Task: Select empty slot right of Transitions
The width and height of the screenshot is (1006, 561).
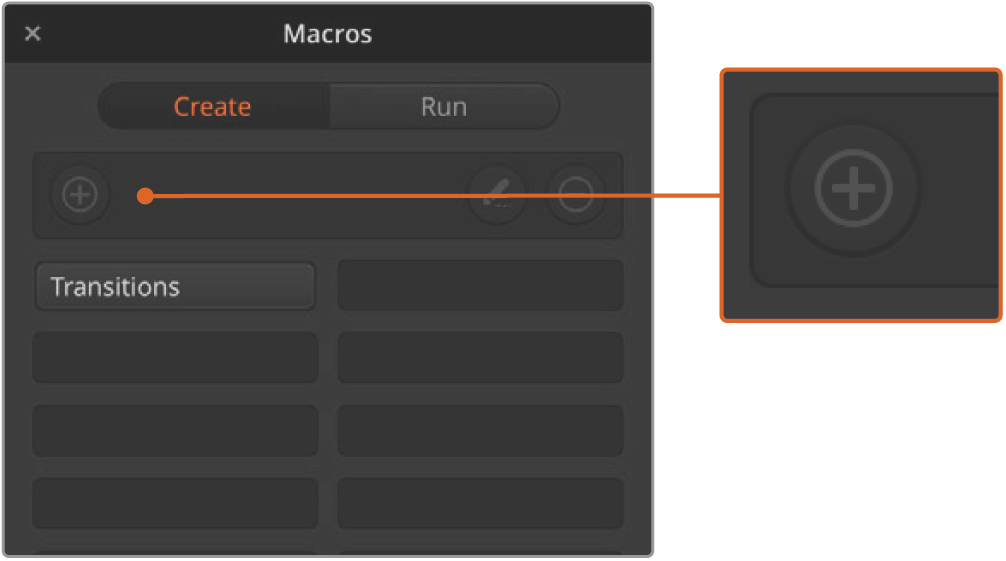Action: point(480,287)
